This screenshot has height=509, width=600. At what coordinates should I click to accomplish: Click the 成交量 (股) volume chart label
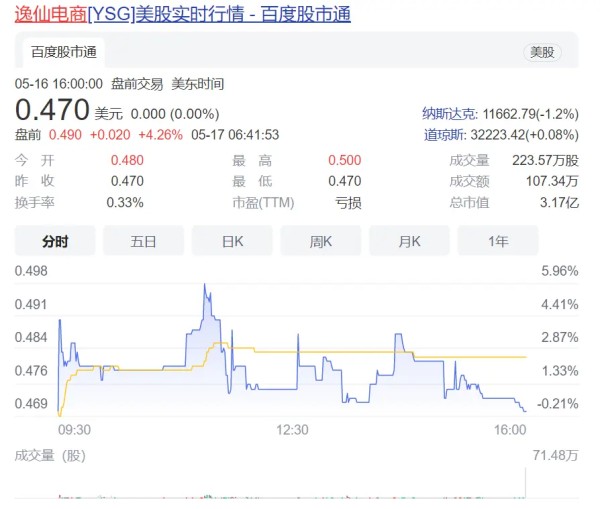pos(50,455)
